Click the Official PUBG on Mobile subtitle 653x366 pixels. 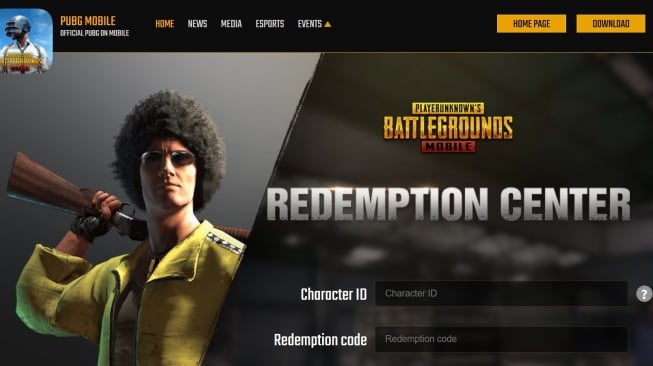click(95, 33)
